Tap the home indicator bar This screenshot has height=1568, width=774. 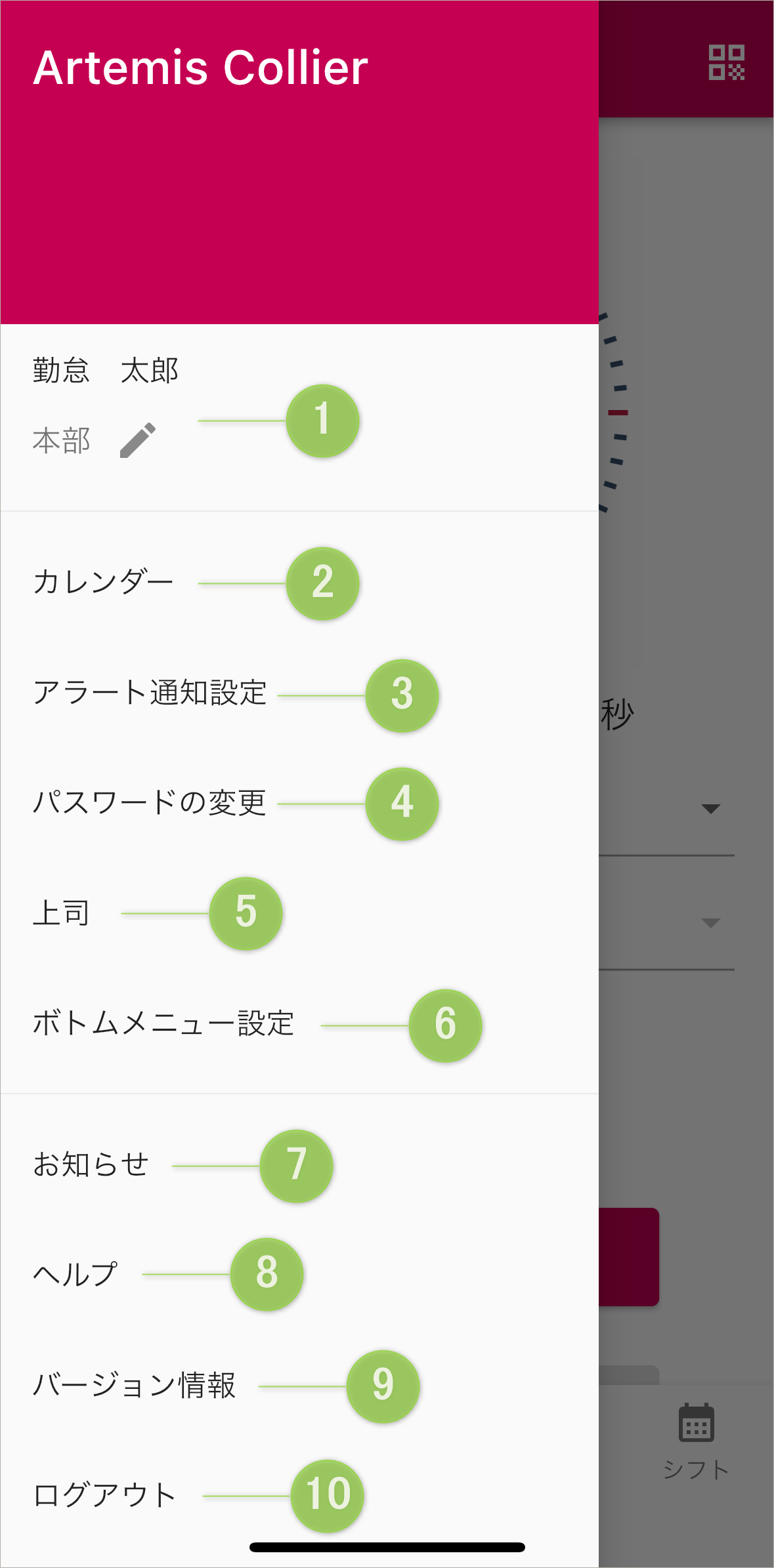387,1547
